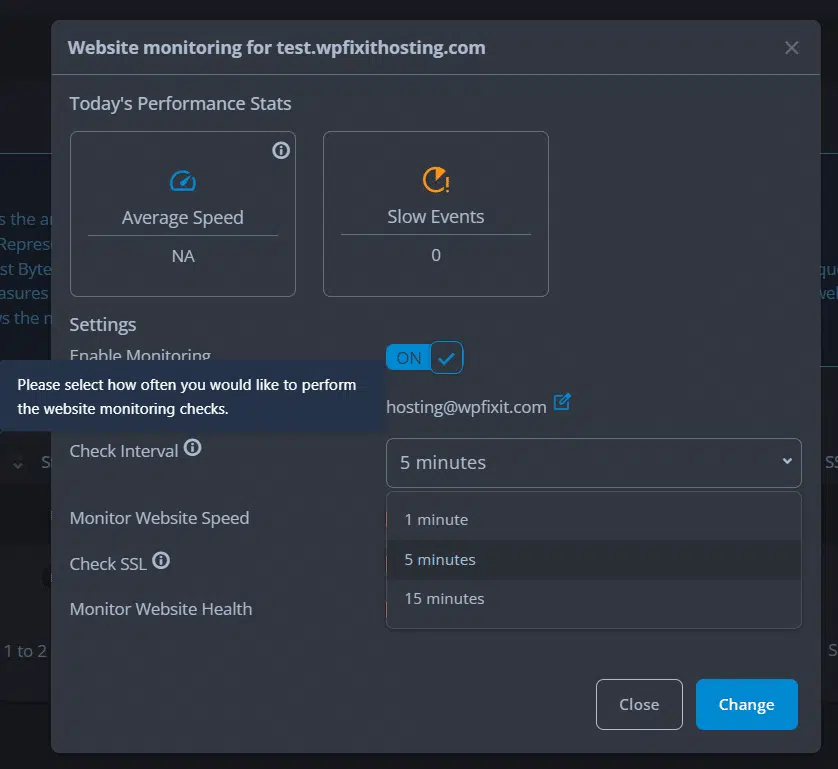This screenshot has width=838, height=769.
Task: Click the Check SSL label
Action: coord(108,564)
